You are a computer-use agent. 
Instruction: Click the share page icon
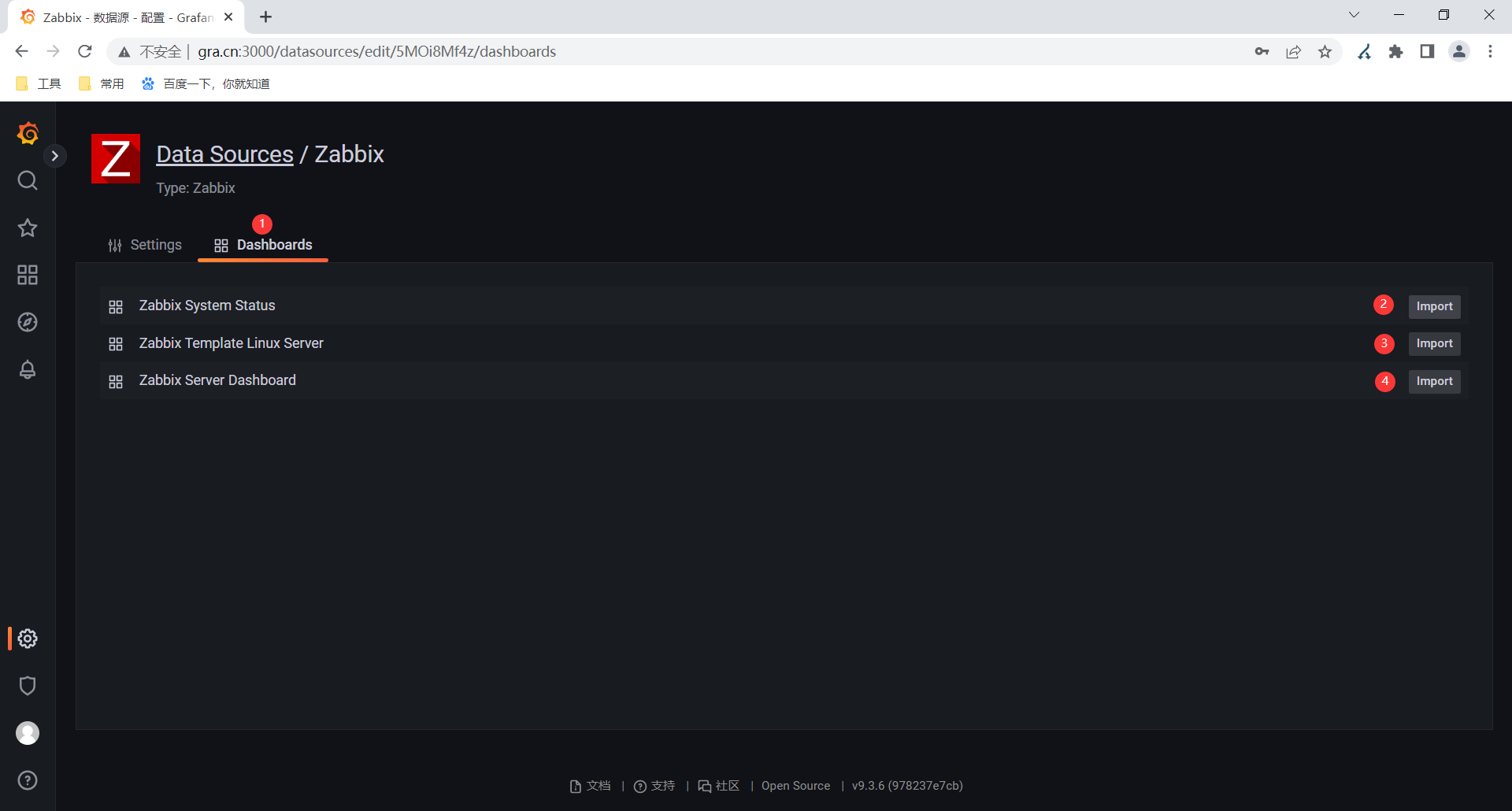click(1293, 52)
